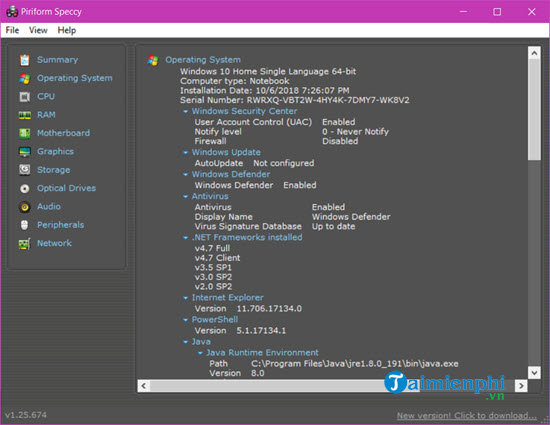550x425 pixels.
Task: Click the 'User Account Control (UAC)' row
Action: pyautogui.click(x=275, y=122)
